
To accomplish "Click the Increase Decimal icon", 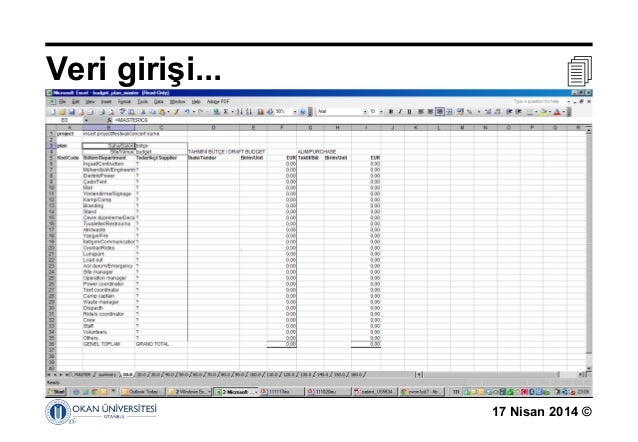I will (488, 112).
